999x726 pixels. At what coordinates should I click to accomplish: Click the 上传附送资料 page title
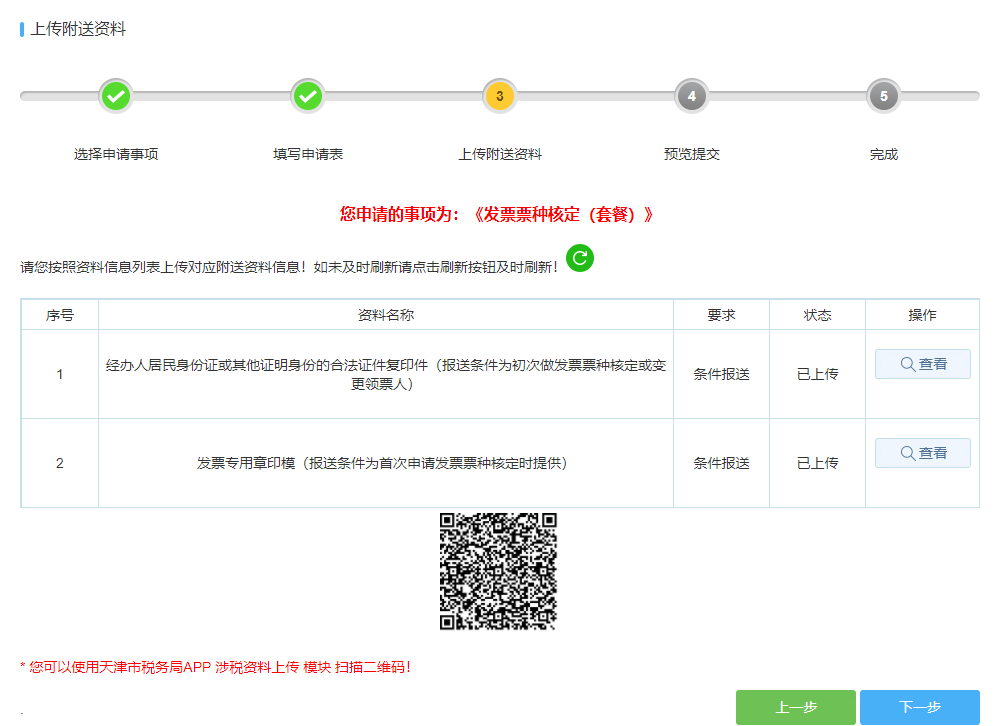pos(78,29)
